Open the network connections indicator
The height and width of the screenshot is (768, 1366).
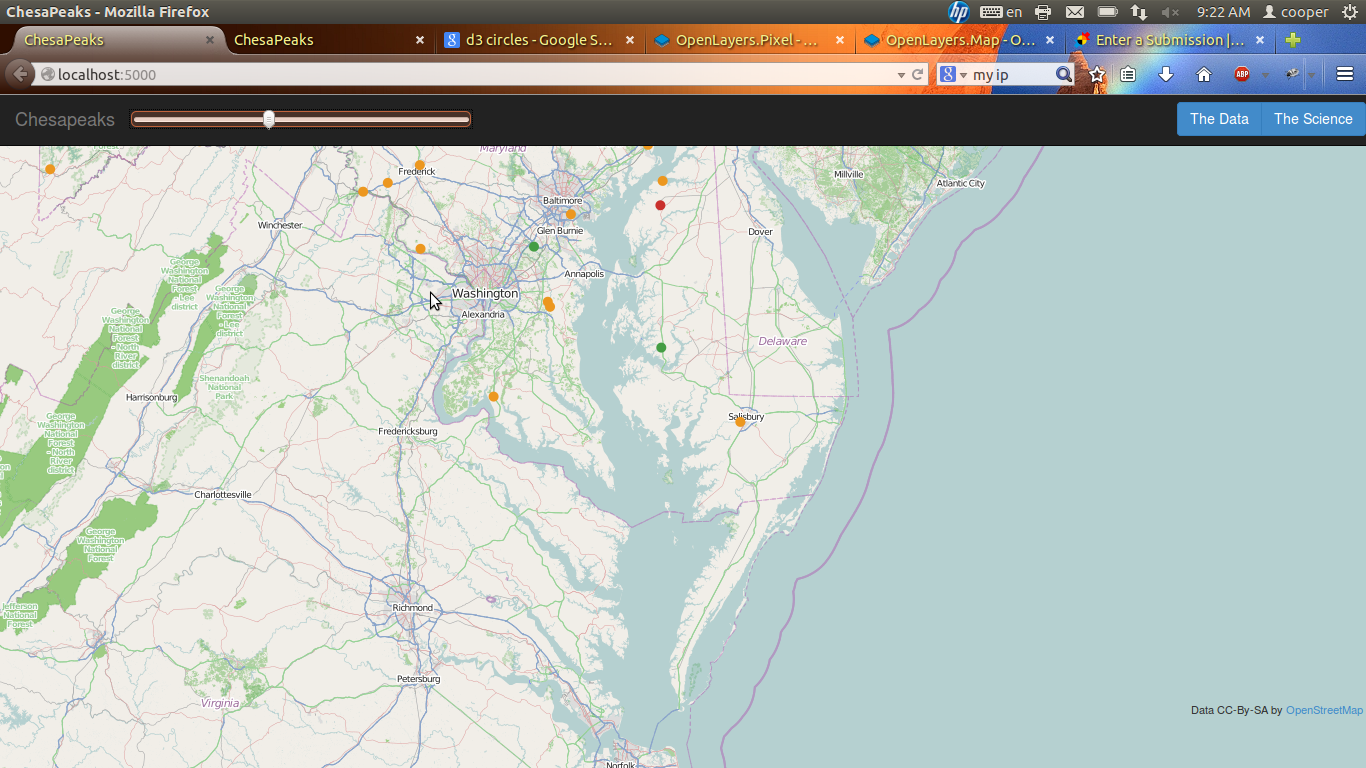point(1139,12)
